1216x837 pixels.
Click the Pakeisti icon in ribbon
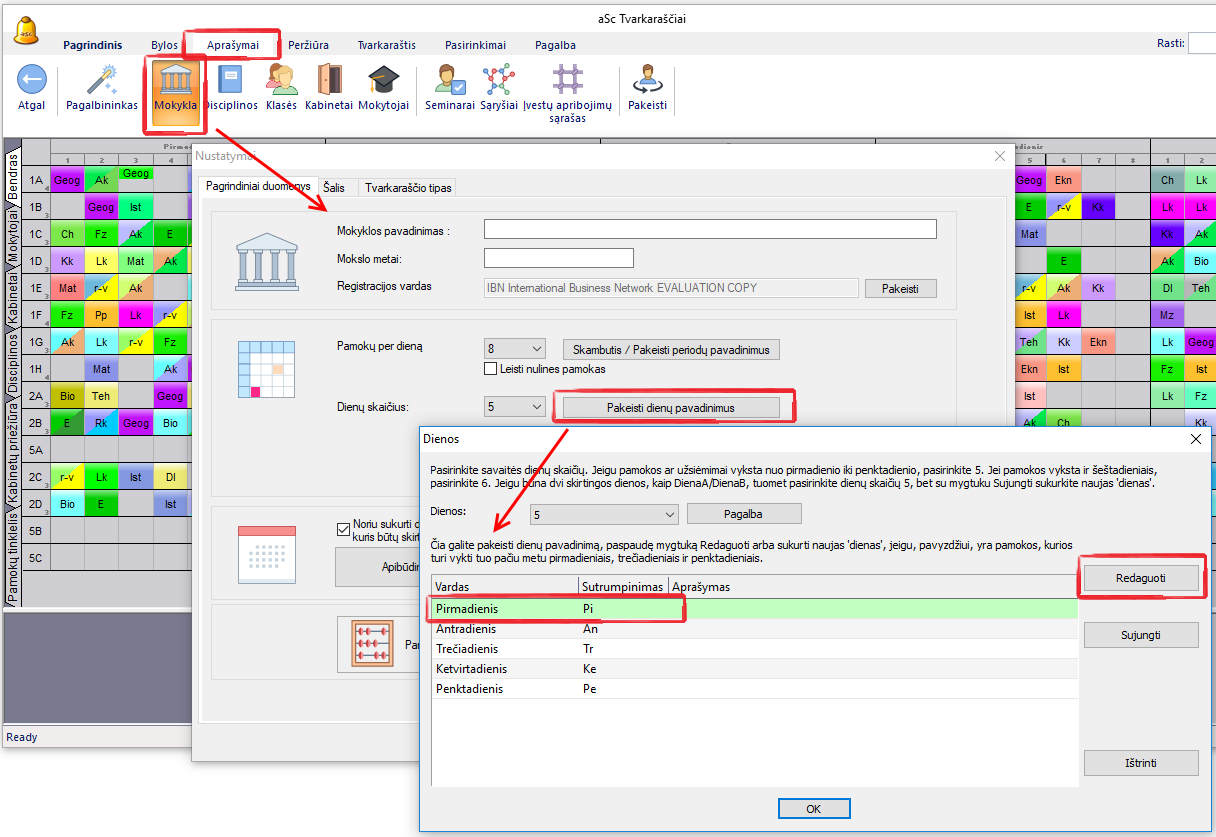coord(647,80)
